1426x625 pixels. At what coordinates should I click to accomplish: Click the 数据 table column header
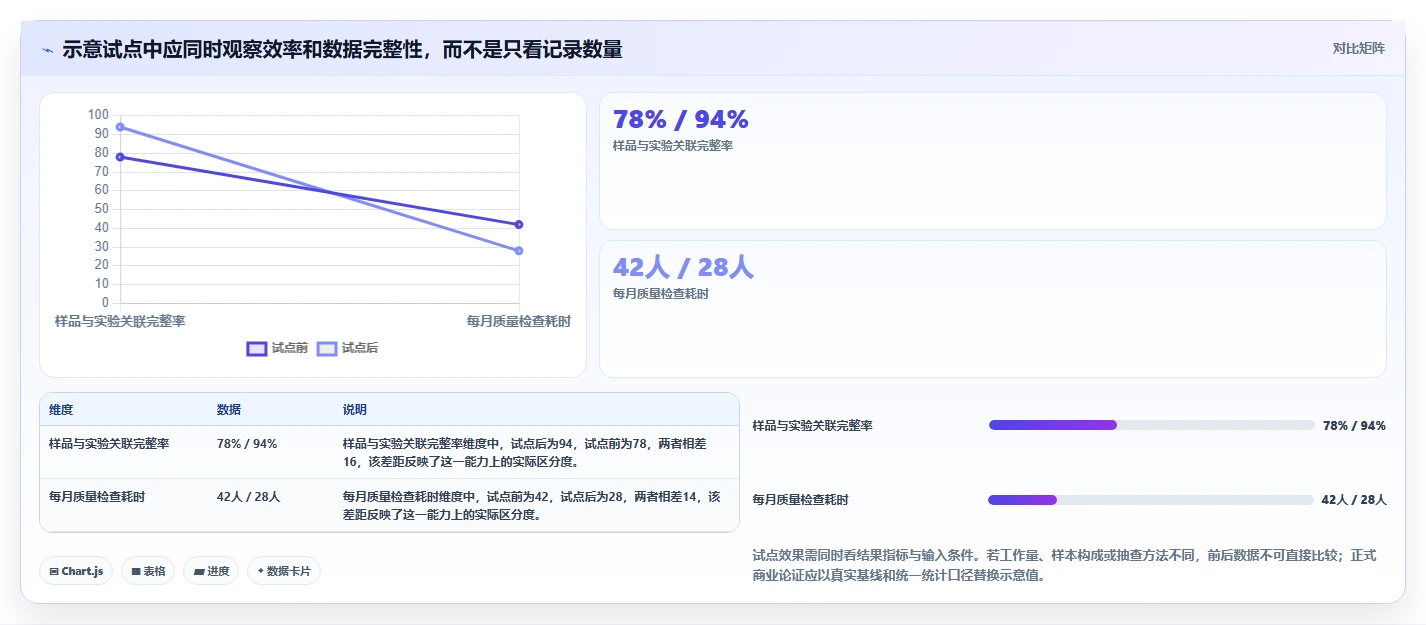pos(228,410)
